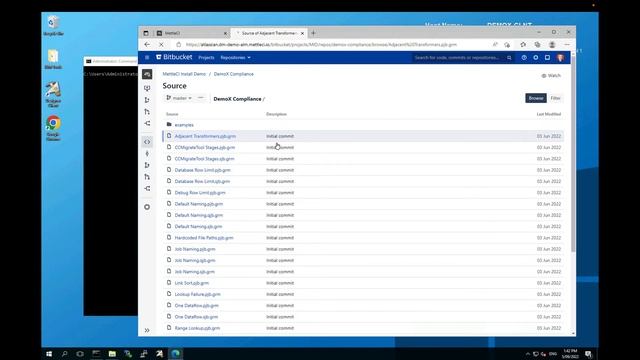The width and height of the screenshot is (640, 360).
Task: Open the Bitbucket hamburger menu
Action: pyautogui.click(x=147, y=58)
